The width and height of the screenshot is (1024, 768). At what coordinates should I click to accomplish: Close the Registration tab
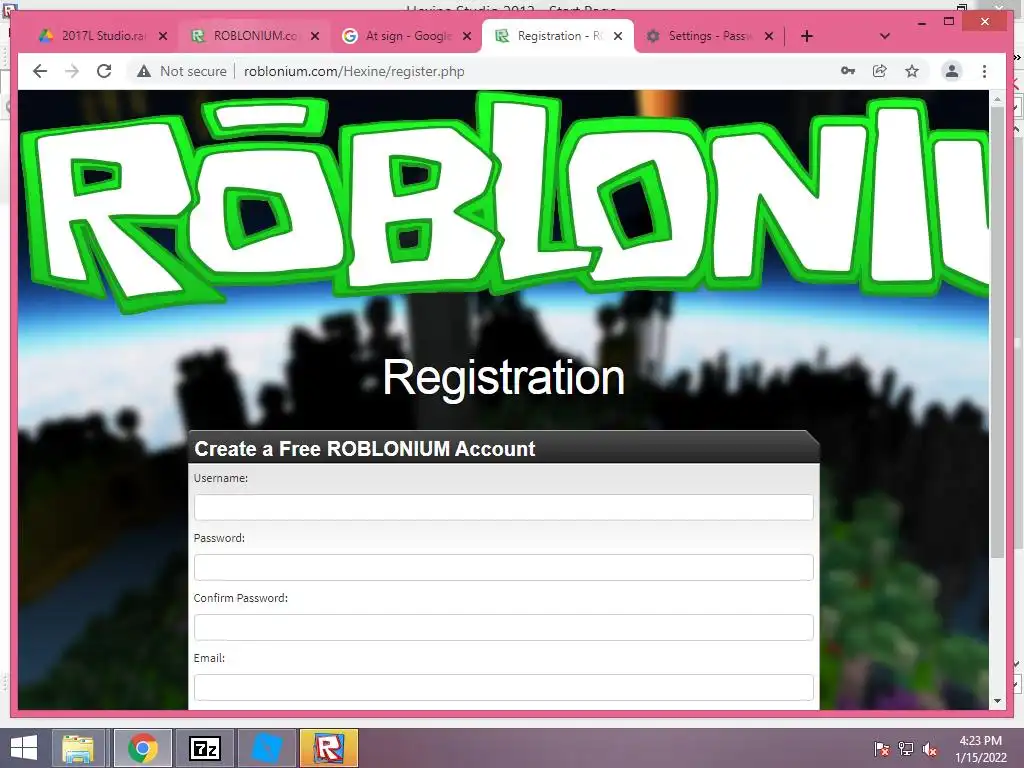618,36
